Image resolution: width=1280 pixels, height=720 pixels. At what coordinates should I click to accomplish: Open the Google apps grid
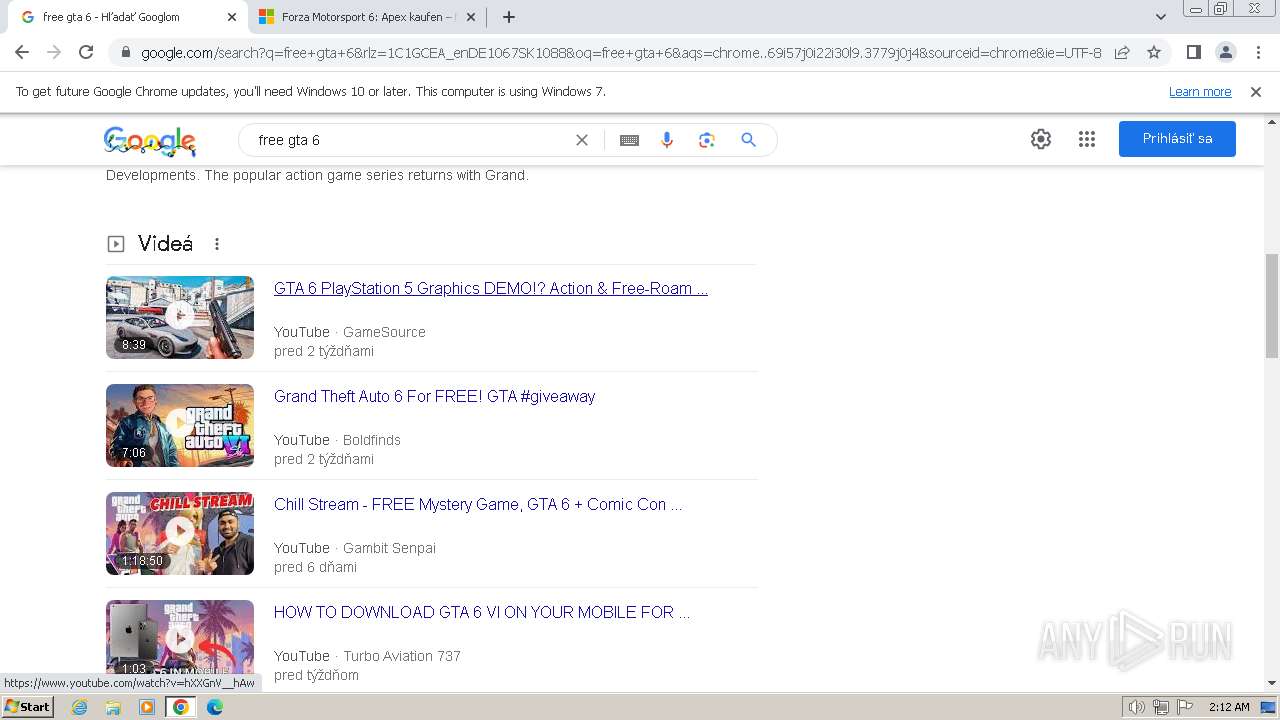click(1087, 139)
